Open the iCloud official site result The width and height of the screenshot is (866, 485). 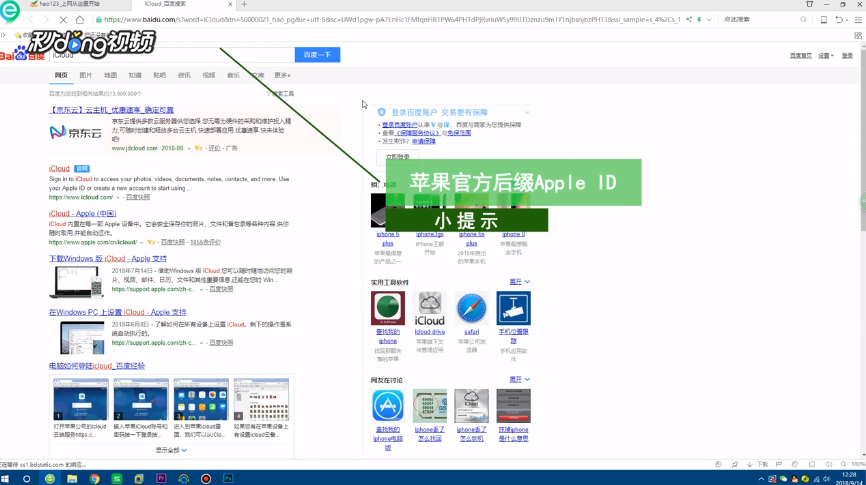[x=59, y=168]
